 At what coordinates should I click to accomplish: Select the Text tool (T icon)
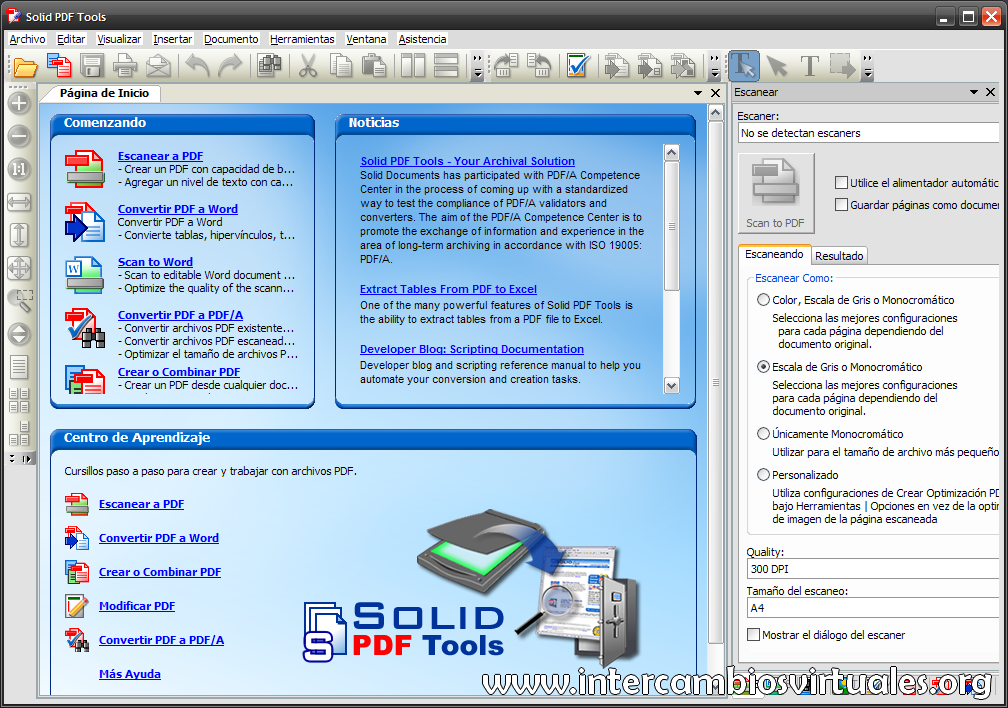tap(810, 66)
